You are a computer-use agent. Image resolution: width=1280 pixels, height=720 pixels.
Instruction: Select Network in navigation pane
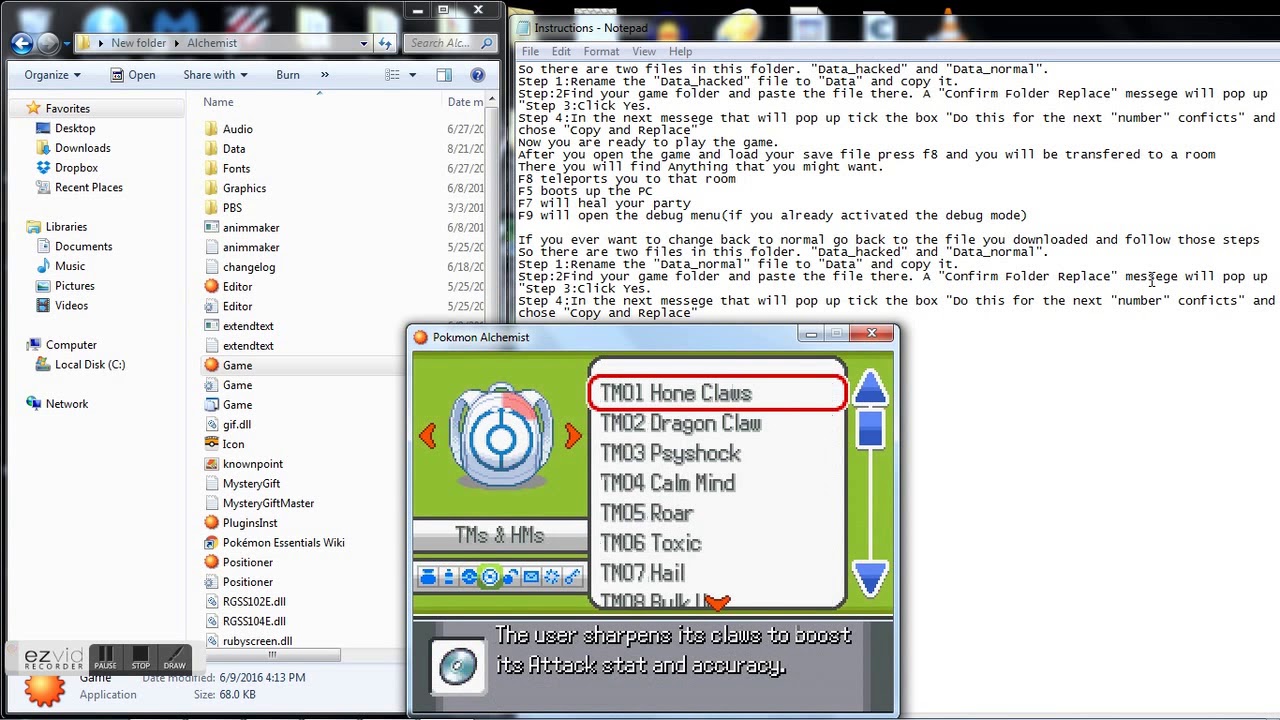click(x=67, y=404)
